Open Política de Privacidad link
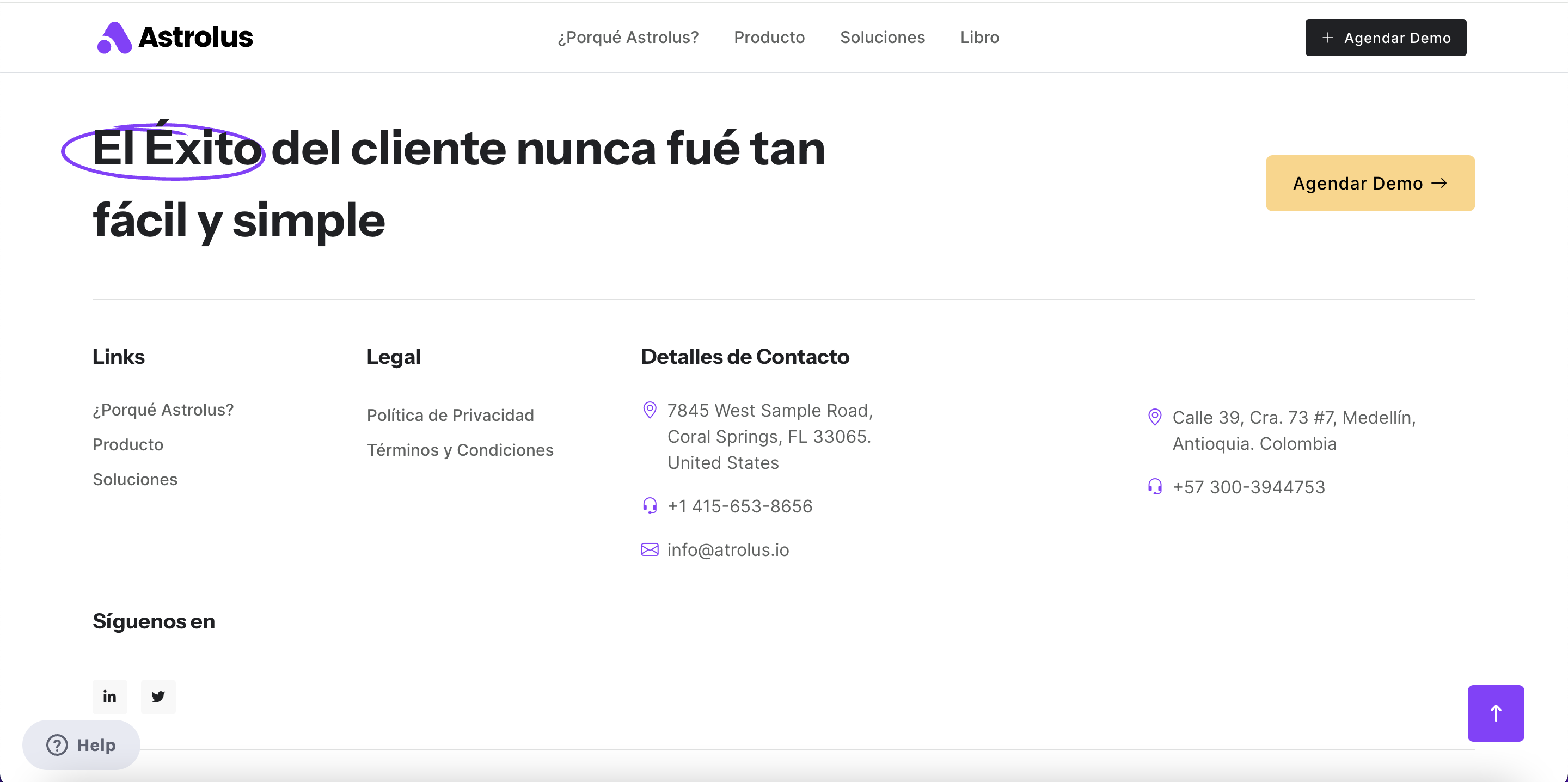This screenshot has width=1568, height=782. [450, 416]
